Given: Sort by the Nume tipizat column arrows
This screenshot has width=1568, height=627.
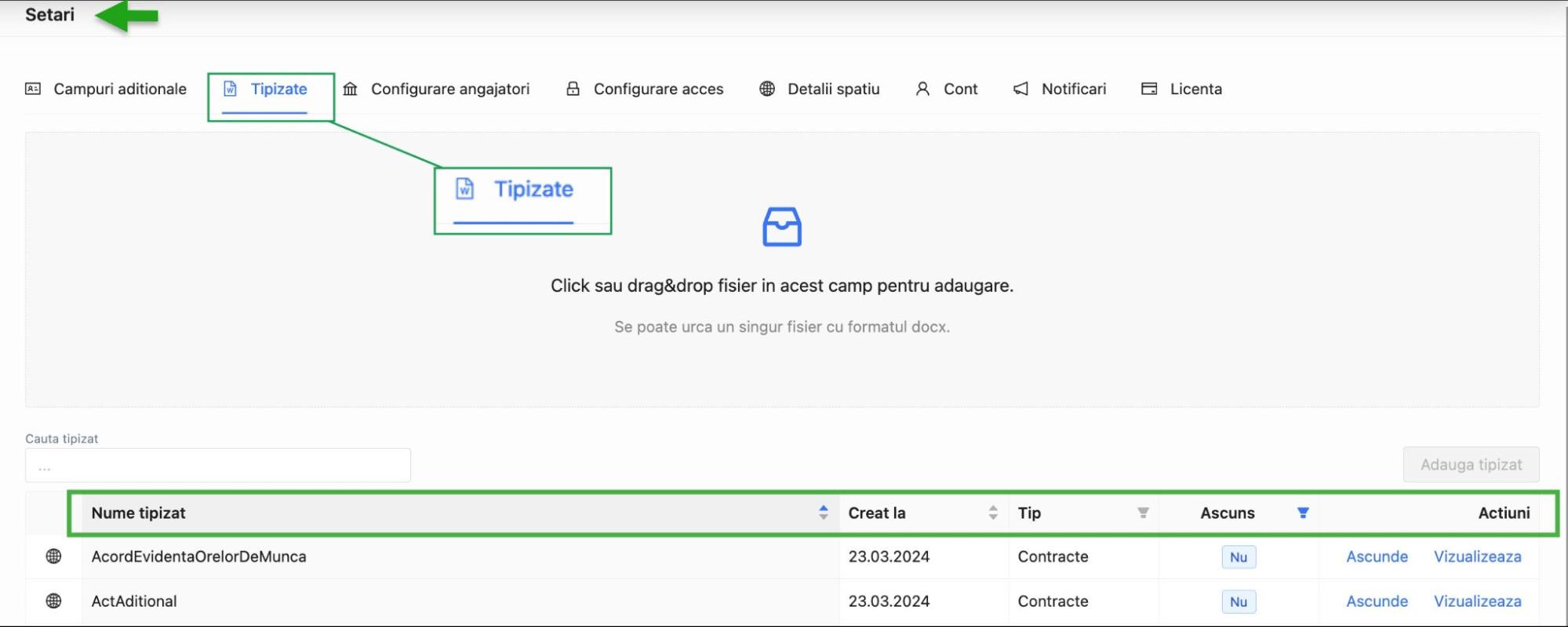Looking at the screenshot, I should tap(823, 512).
